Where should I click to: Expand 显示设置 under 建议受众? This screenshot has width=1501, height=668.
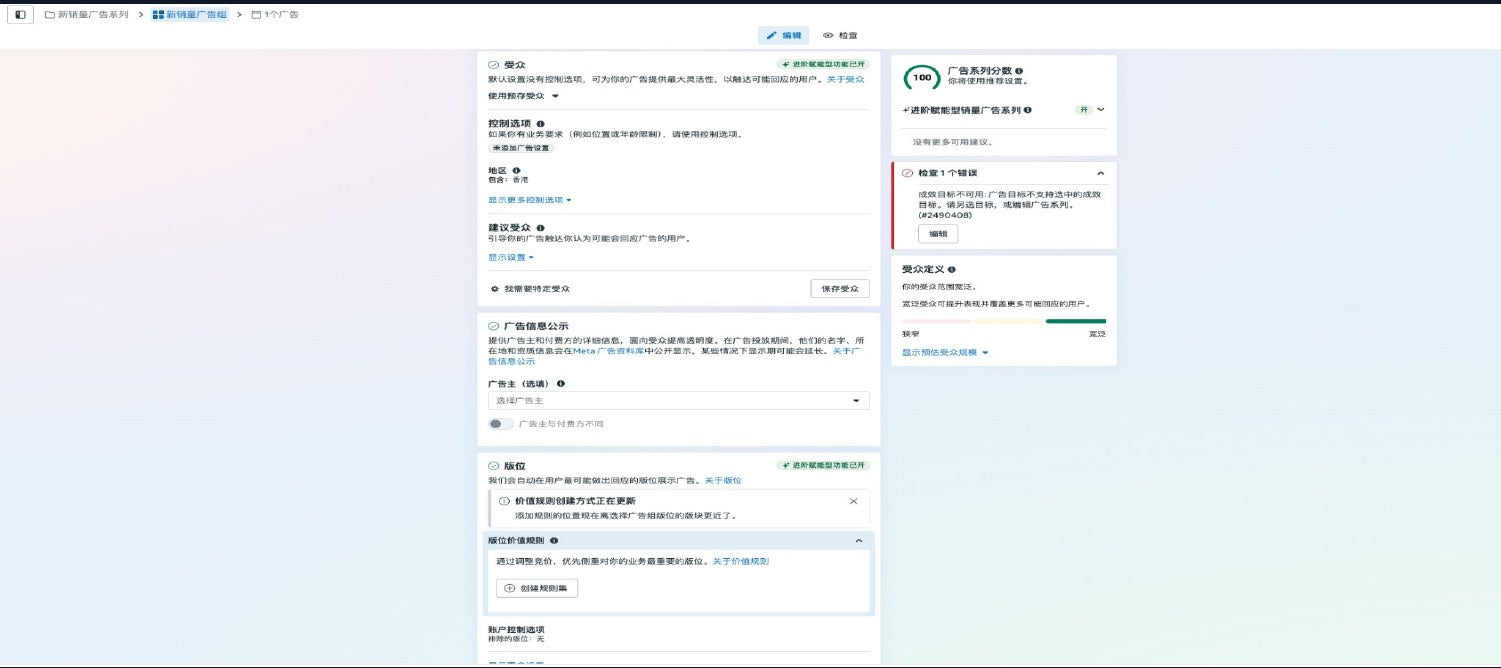511,257
